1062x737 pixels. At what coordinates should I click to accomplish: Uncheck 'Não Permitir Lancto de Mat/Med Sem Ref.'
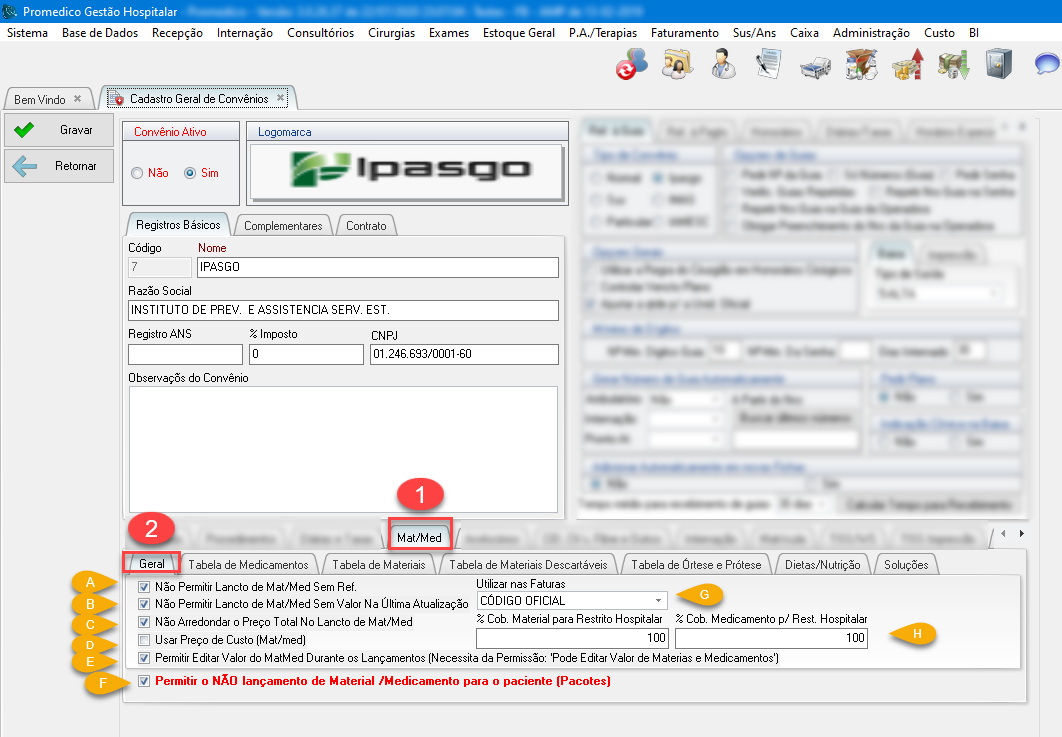click(x=146, y=587)
